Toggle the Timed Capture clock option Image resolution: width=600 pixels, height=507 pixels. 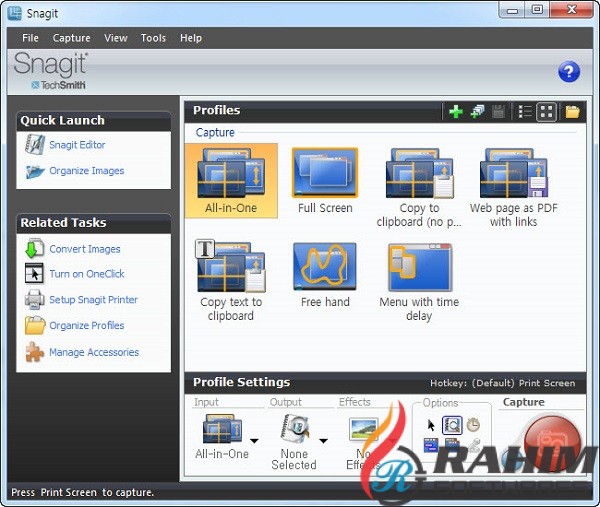(473, 424)
